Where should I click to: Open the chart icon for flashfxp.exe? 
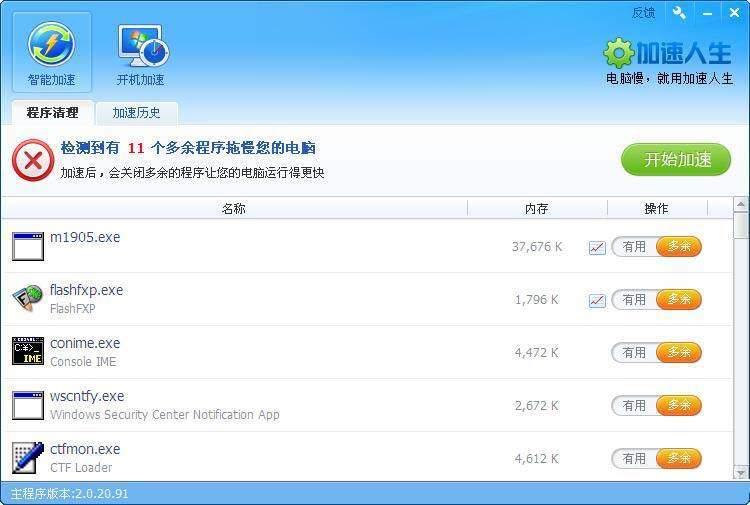click(597, 300)
